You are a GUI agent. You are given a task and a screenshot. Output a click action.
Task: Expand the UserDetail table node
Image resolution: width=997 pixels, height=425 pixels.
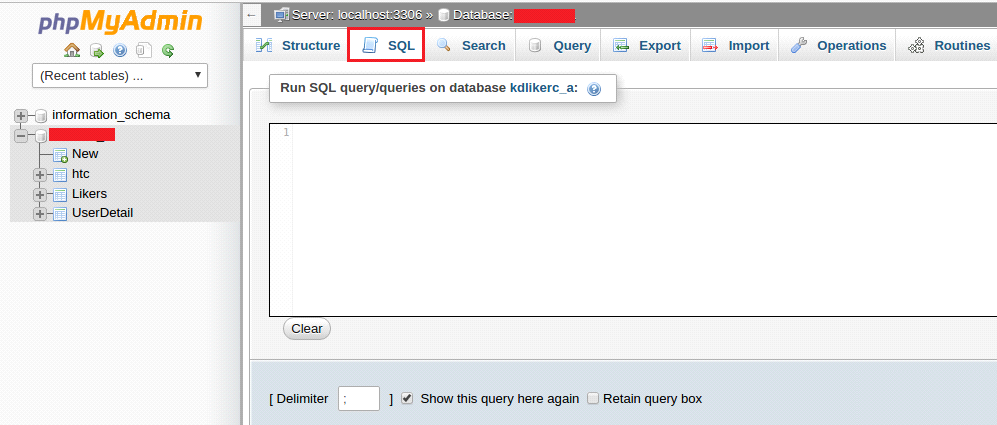tap(40, 213)
